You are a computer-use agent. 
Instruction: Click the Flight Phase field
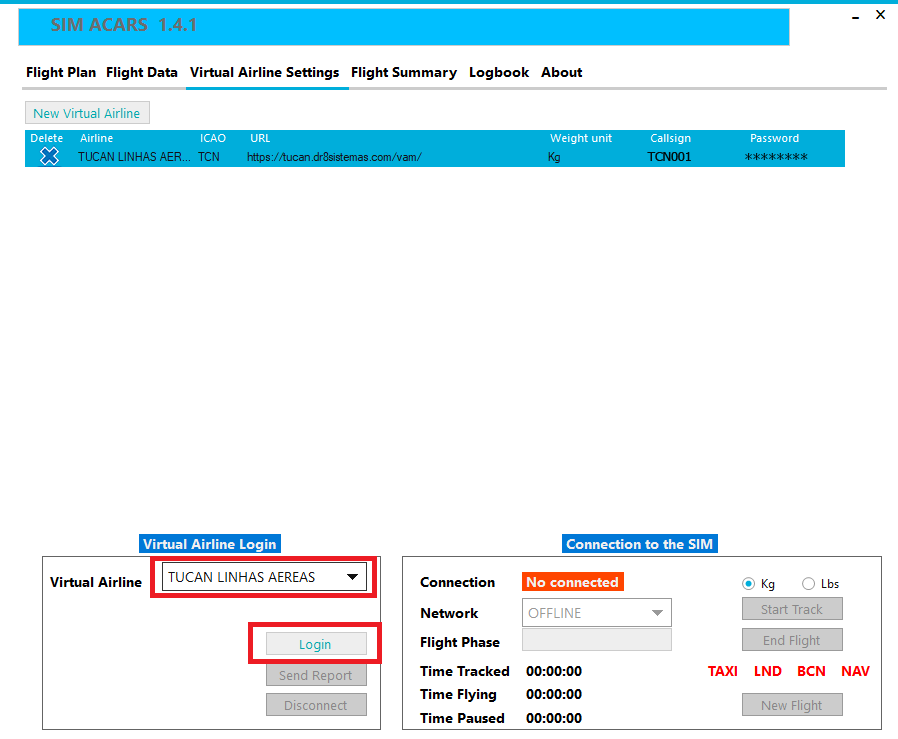tap(596, 641)
